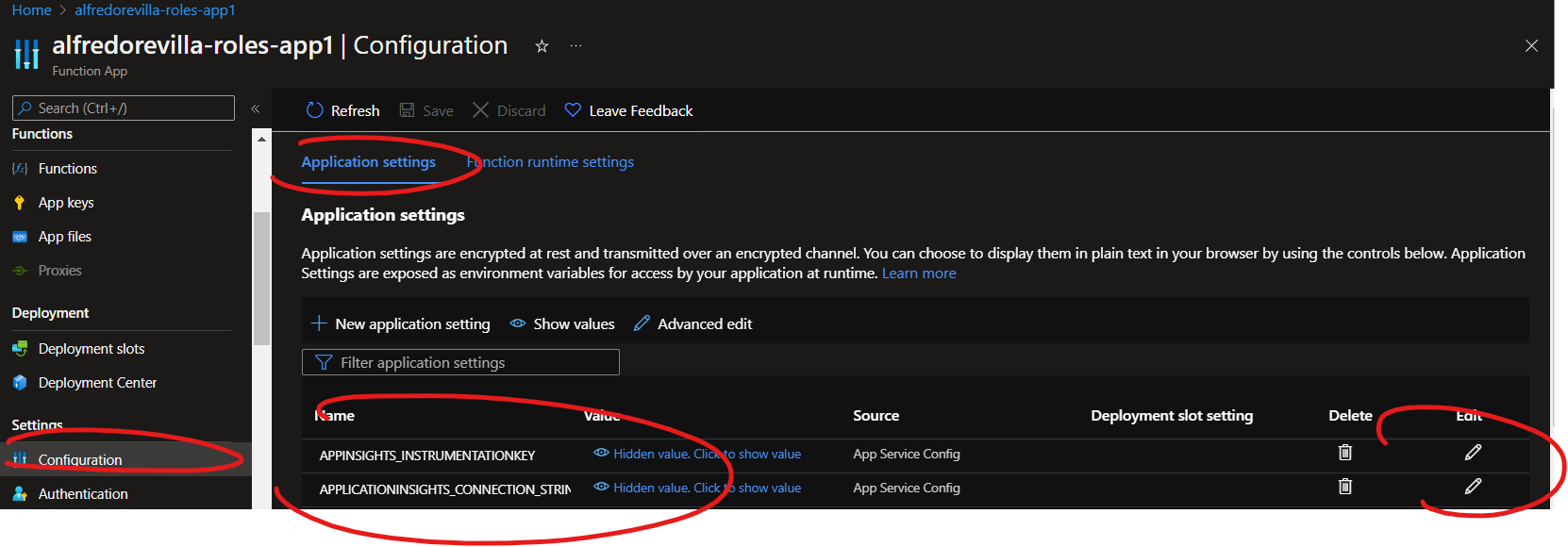Toggle Show values for settings
1568x547 pixels.
[562, 323]
